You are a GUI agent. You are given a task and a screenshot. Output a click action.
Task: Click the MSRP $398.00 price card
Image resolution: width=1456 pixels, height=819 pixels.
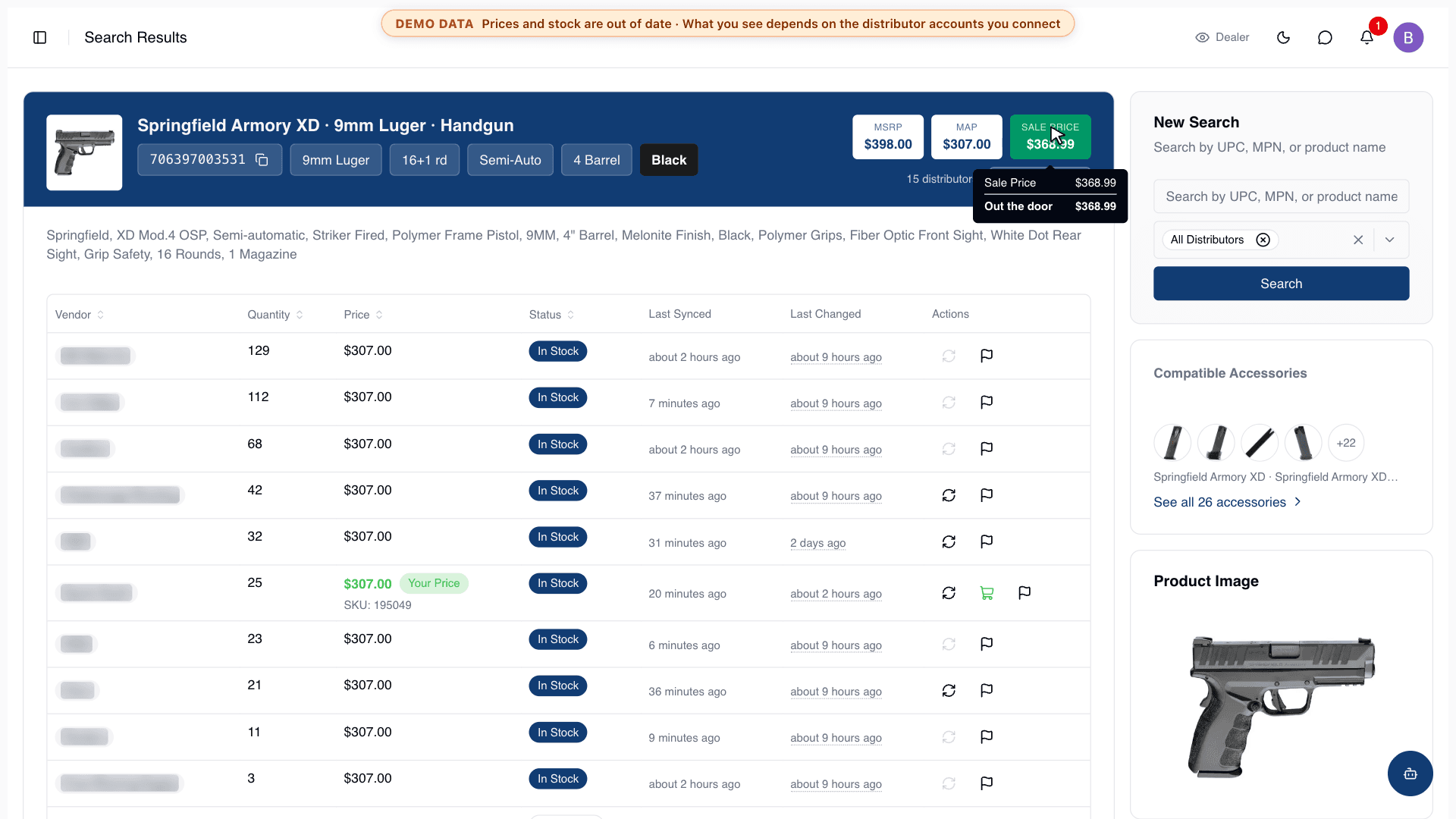click(x=888, y=136)
